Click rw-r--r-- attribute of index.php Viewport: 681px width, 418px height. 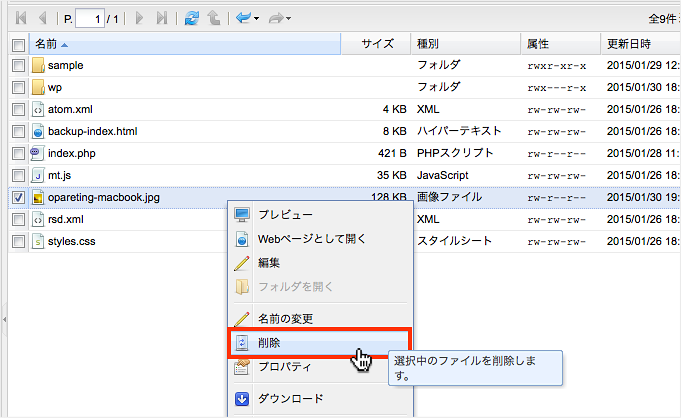coord(557,154)
